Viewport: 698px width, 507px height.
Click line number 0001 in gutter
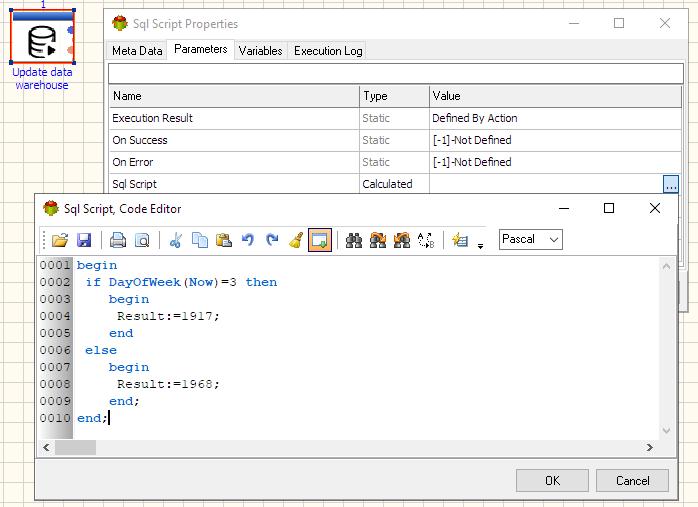(55, 265)
